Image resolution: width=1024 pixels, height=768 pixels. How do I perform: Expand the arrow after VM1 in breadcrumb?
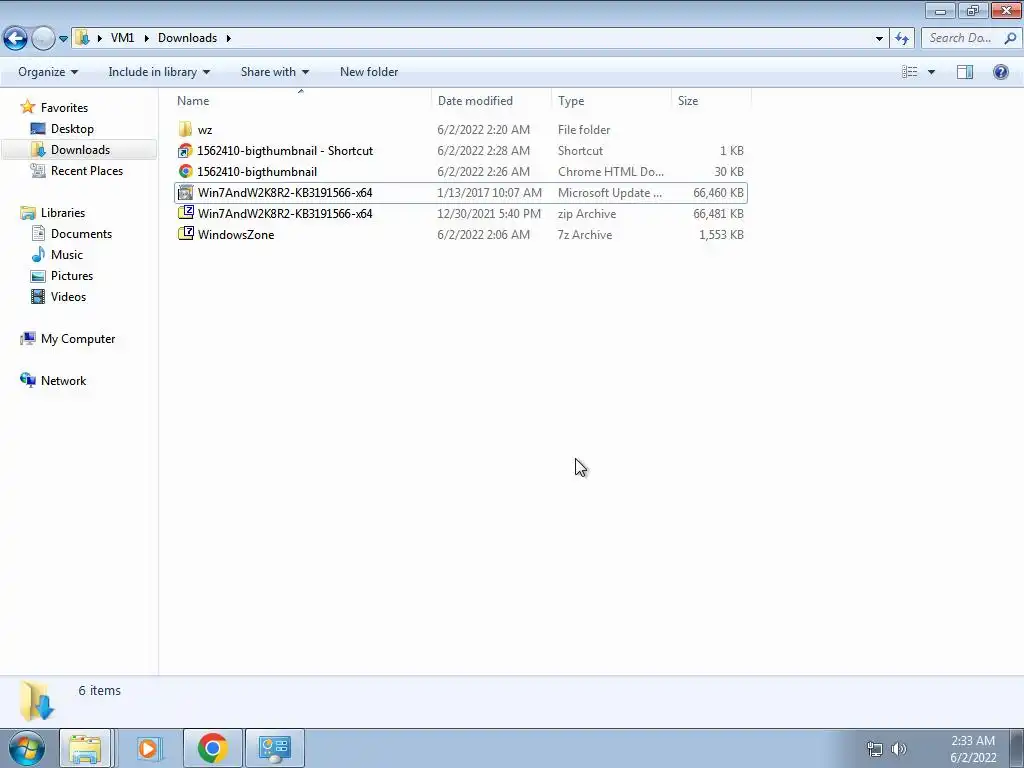click(146, 38)
